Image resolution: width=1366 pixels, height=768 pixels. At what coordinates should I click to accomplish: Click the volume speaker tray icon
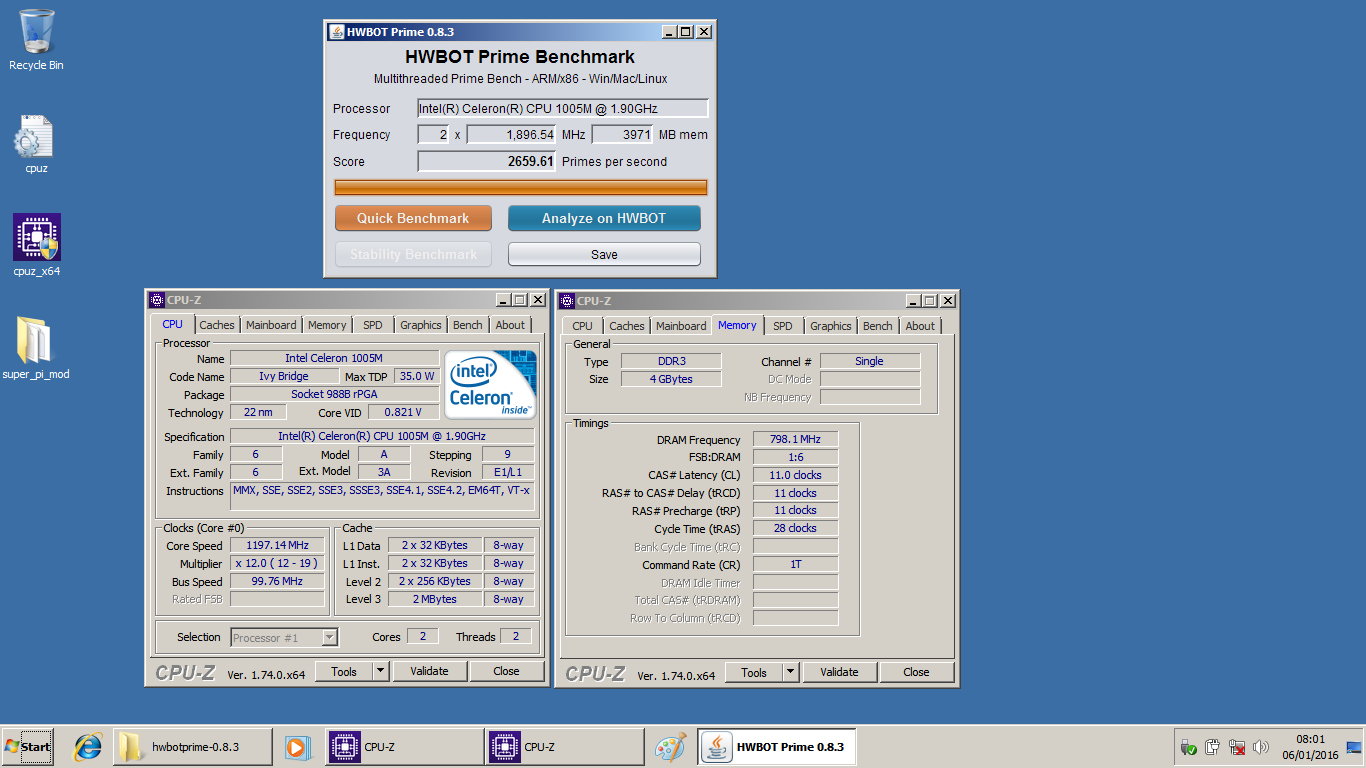(x=1261, y=747)
